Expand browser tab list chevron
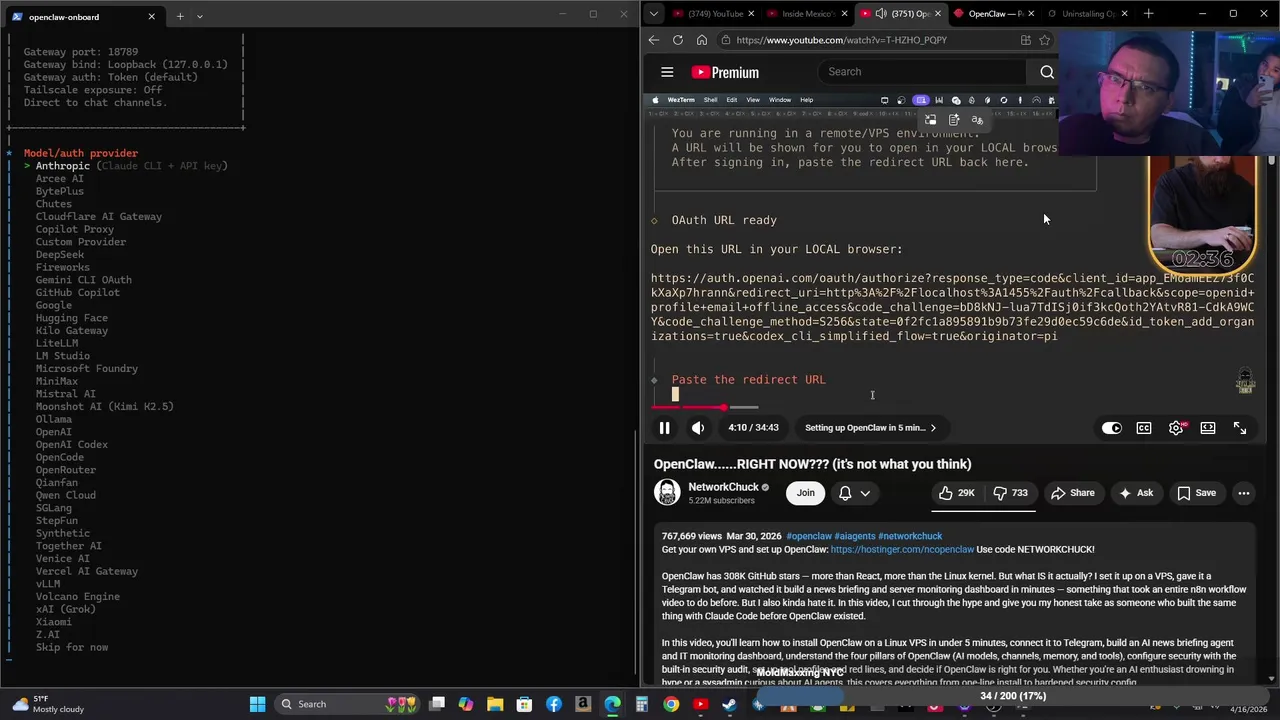 click(653, 14)
